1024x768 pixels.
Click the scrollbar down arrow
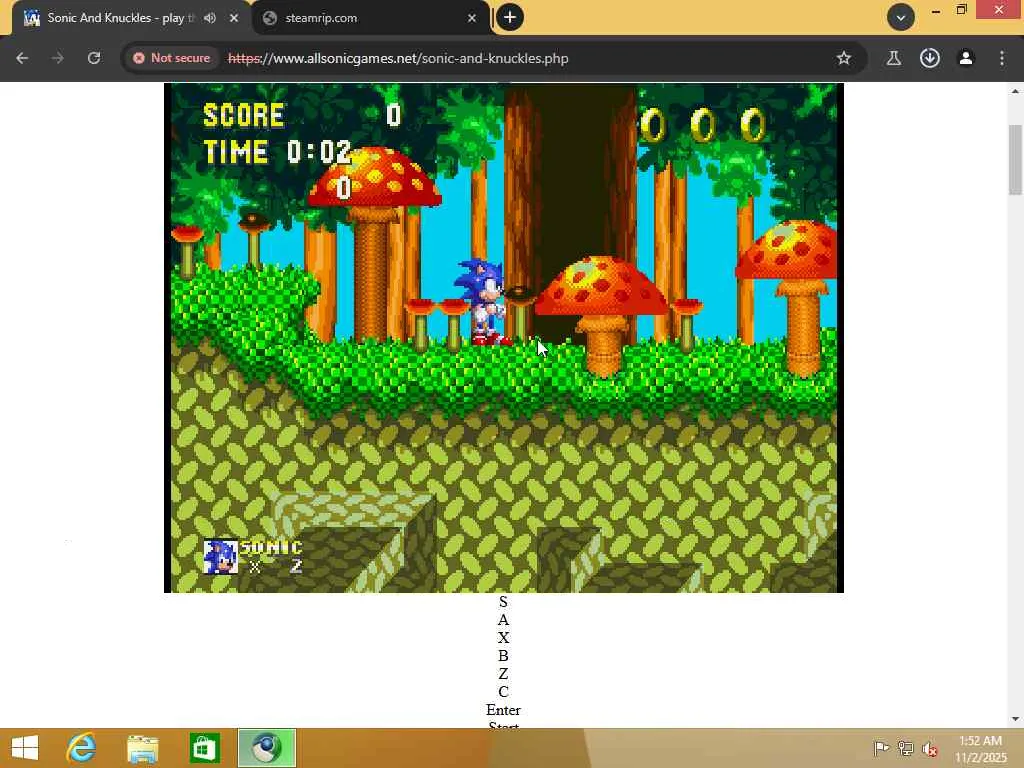coord(1015,719)
